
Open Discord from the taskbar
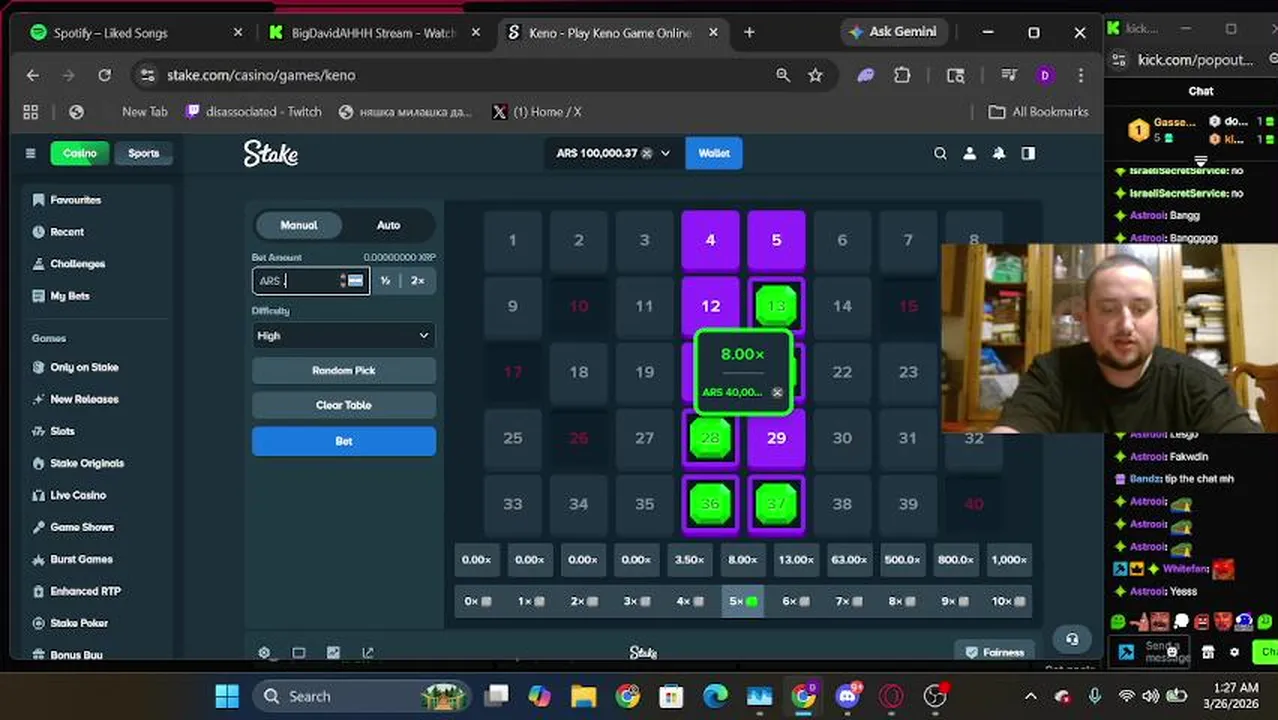(x=847, y=696)
